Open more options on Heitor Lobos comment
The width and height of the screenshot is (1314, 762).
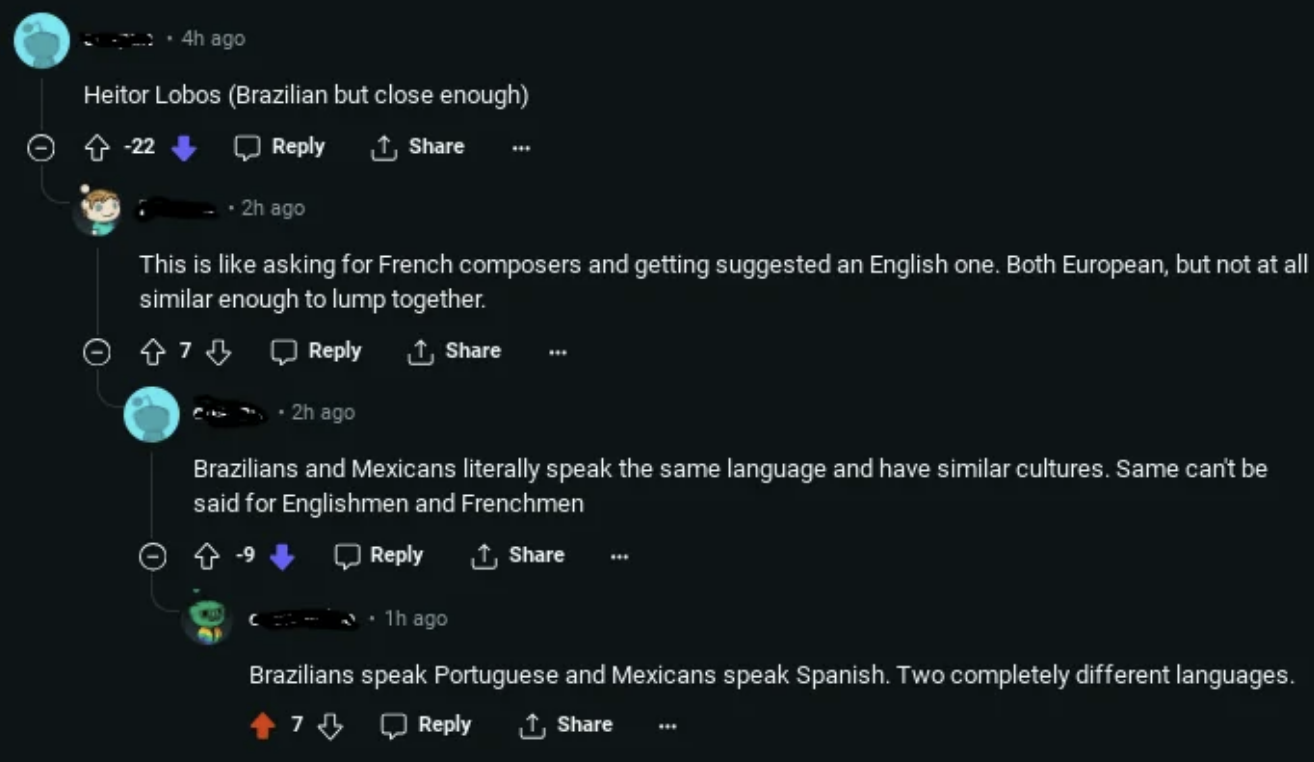(x=521, y=147)
